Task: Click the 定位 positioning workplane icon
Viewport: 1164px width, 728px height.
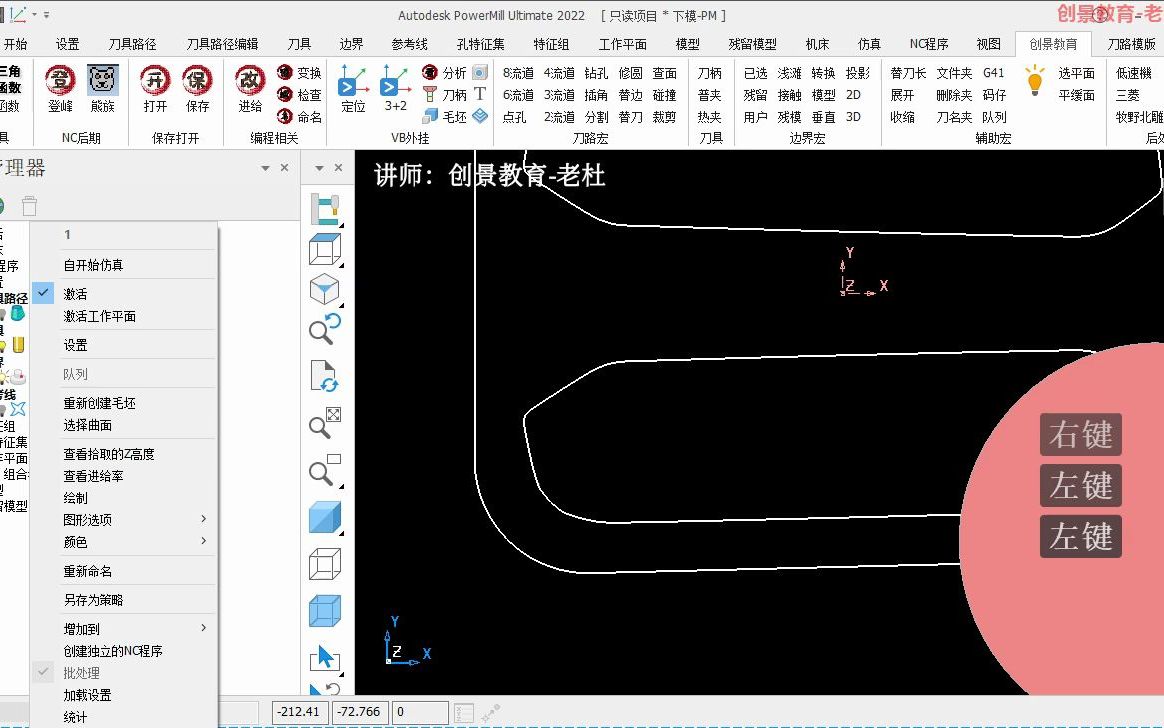Action: [353, 80]
